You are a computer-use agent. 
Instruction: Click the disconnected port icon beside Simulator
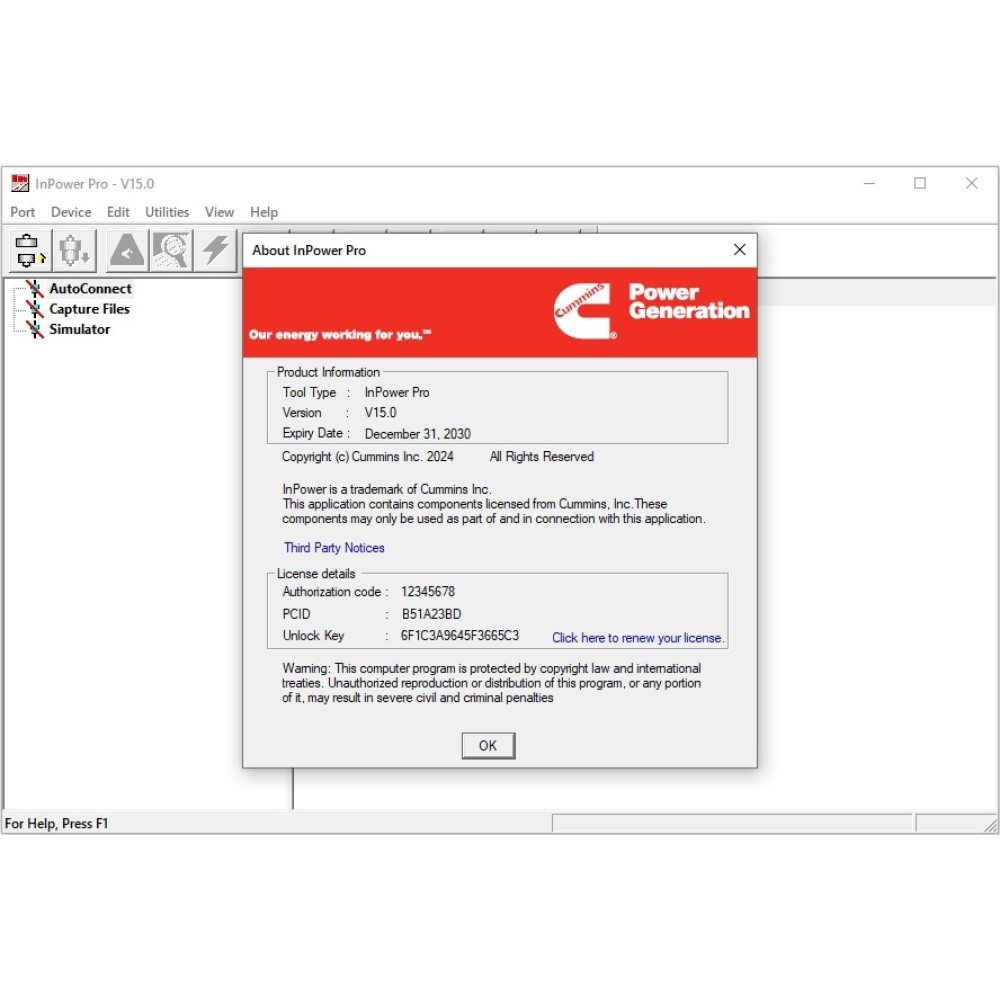pos(34,329)
